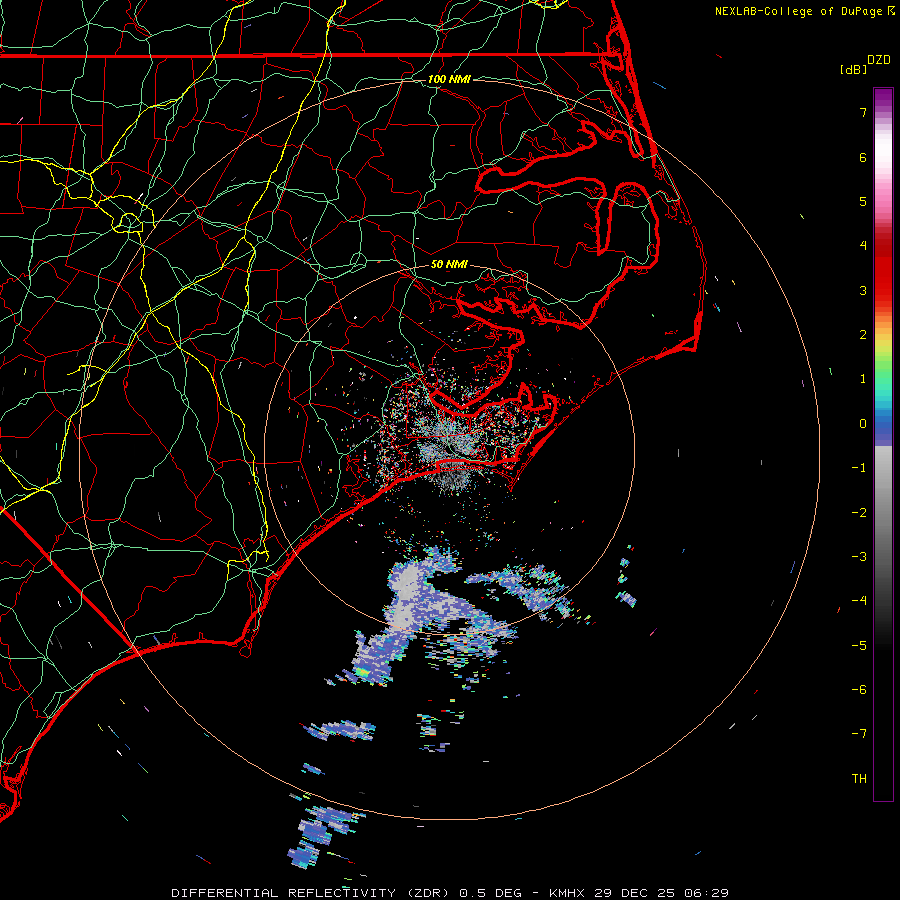Click the 4 value on the dB scale
This screenshot has width=900, height=900.
tap(863, 246)
